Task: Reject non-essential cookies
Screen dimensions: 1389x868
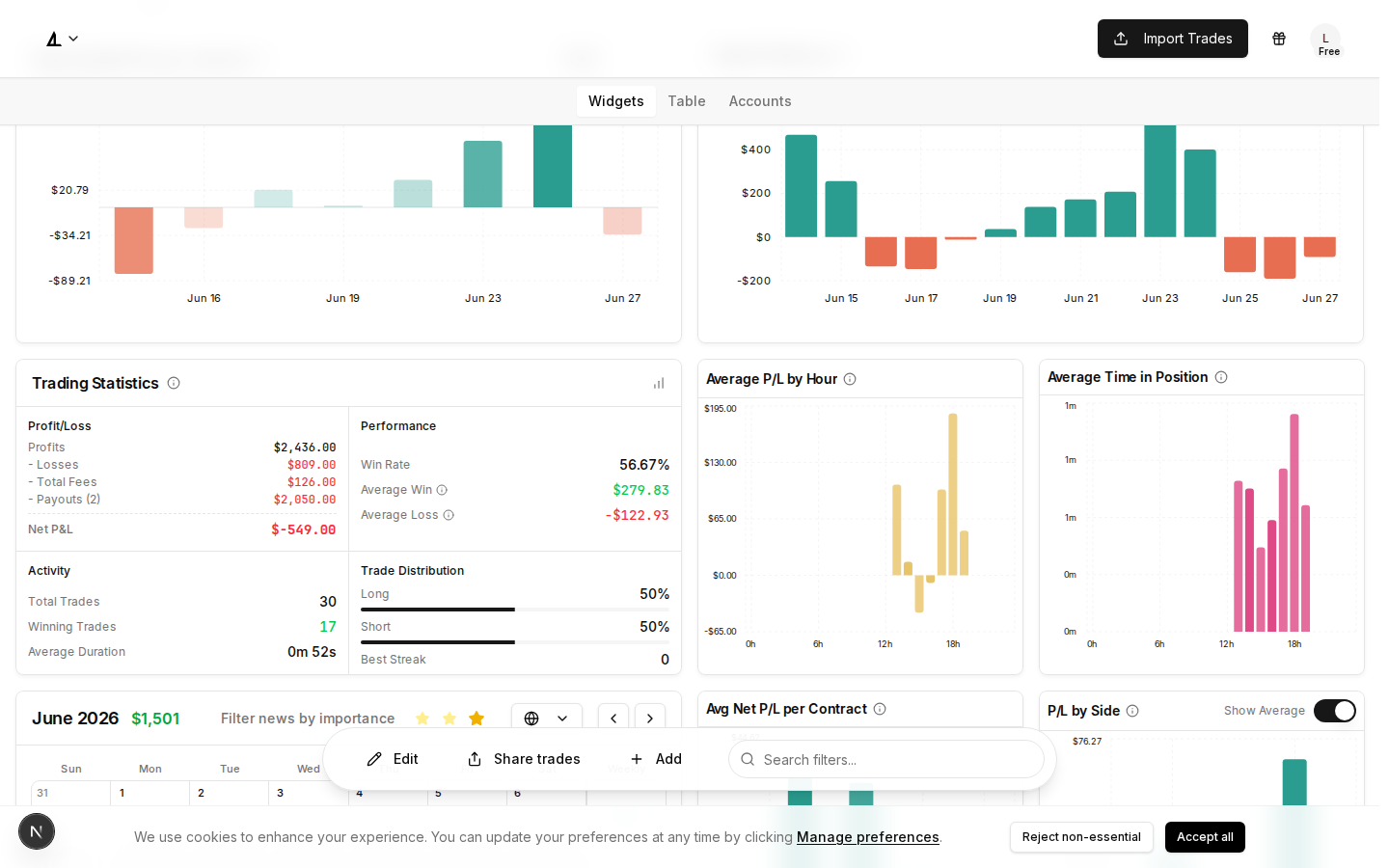Action: coord(1081,837)
